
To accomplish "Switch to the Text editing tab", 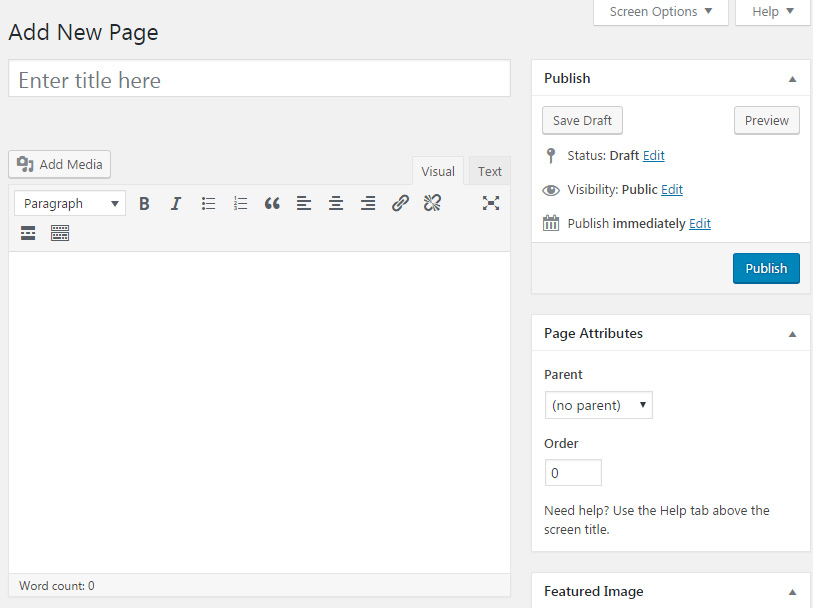I will point(489,171).
